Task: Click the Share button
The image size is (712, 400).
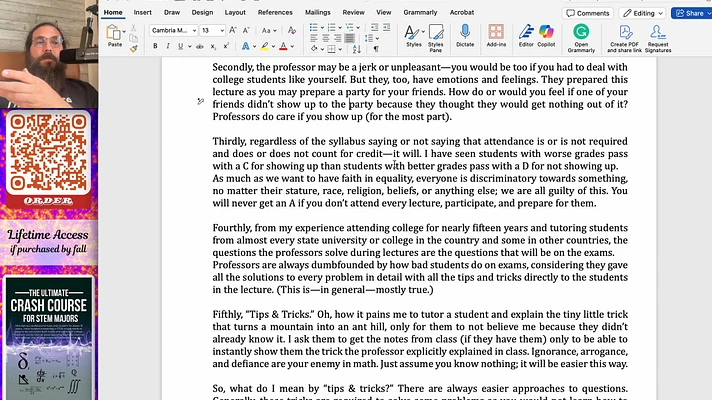Action: click(x=691, y=13)
